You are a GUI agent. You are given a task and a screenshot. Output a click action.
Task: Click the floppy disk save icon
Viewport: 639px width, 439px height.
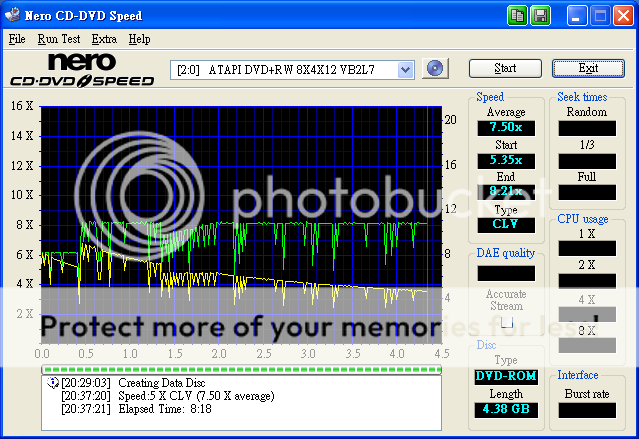(540, 15)
